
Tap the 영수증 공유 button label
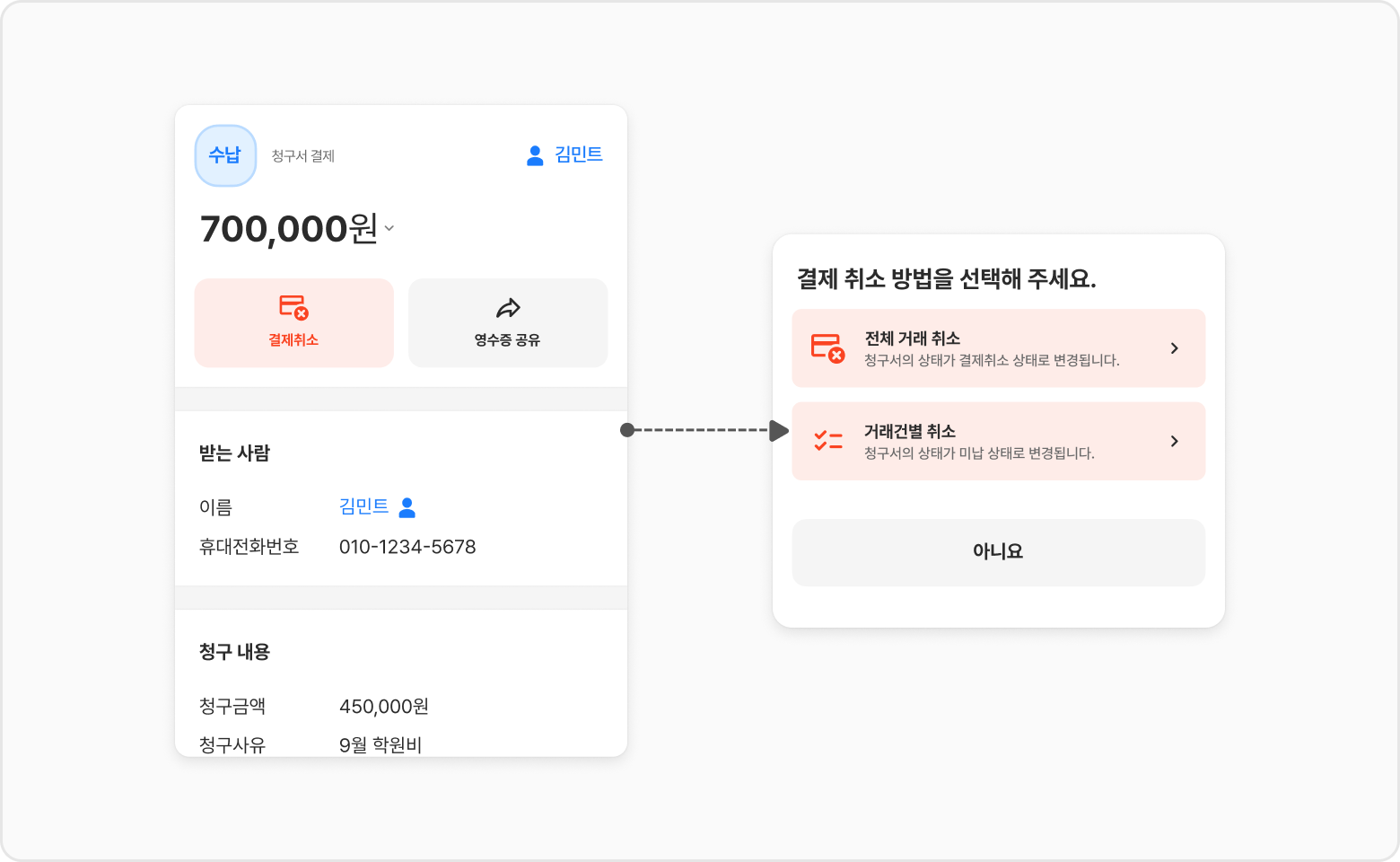pos(507,339)
